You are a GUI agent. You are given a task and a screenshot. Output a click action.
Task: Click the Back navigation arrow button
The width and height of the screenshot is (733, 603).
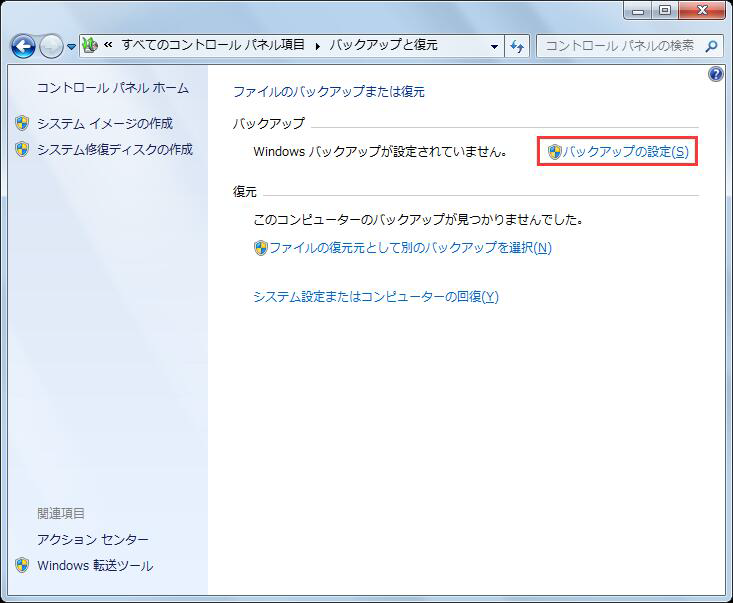(23, 46)
